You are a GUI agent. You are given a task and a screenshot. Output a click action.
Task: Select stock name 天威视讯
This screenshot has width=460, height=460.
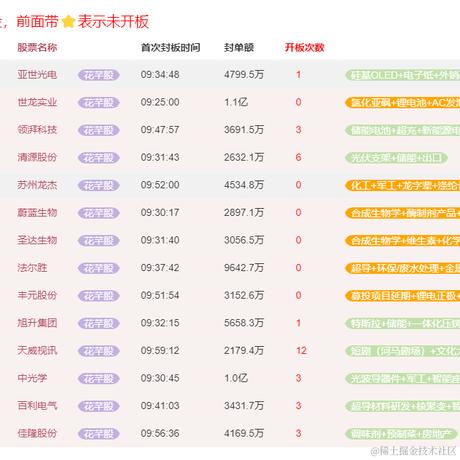click(x=37, y=350)
